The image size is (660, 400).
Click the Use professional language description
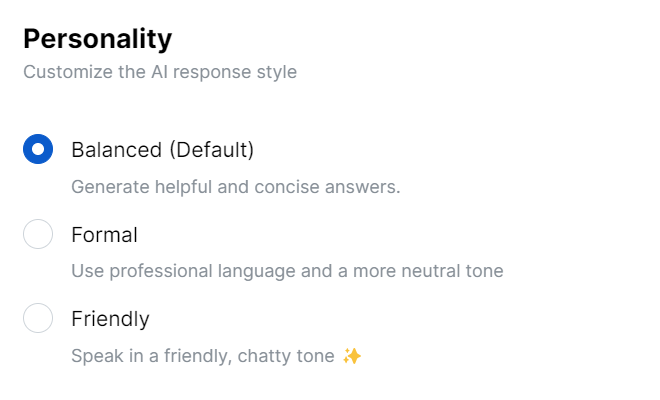[x=287, y=271]
